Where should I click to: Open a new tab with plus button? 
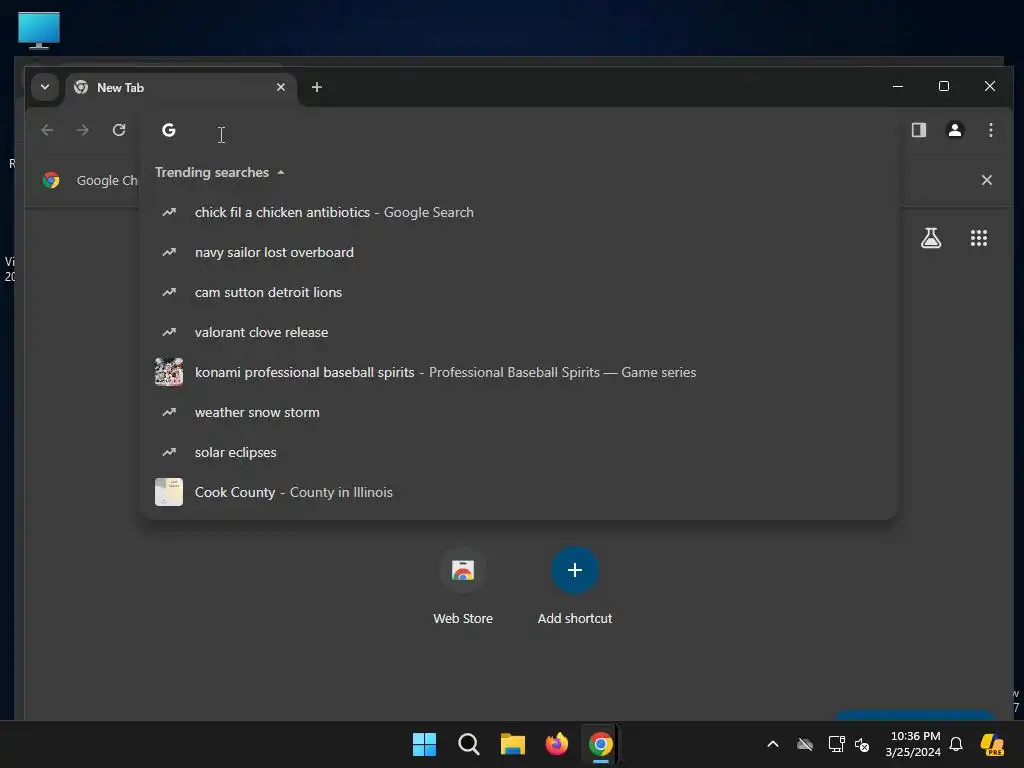tap(317, 87)
